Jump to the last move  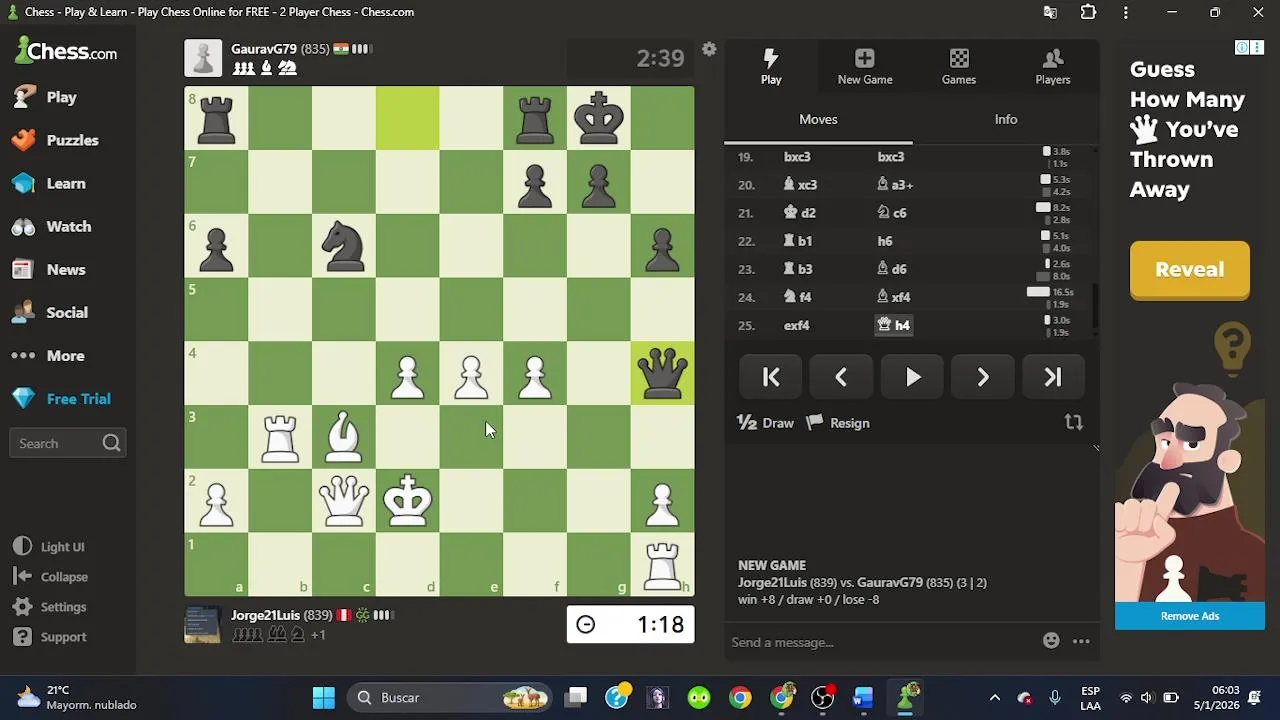pyautogui.click(x=1053, y=377)
